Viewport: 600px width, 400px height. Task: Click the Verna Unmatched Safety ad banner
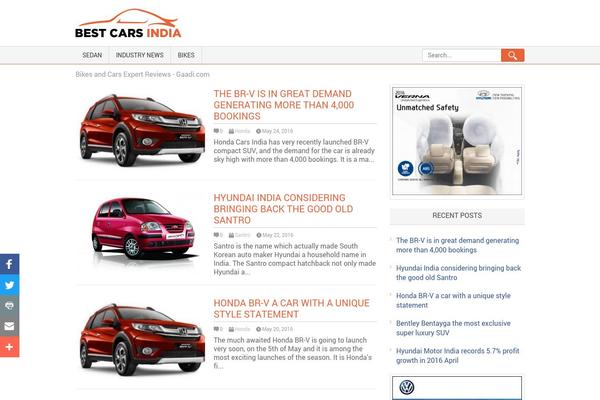[x=457, y=141]
